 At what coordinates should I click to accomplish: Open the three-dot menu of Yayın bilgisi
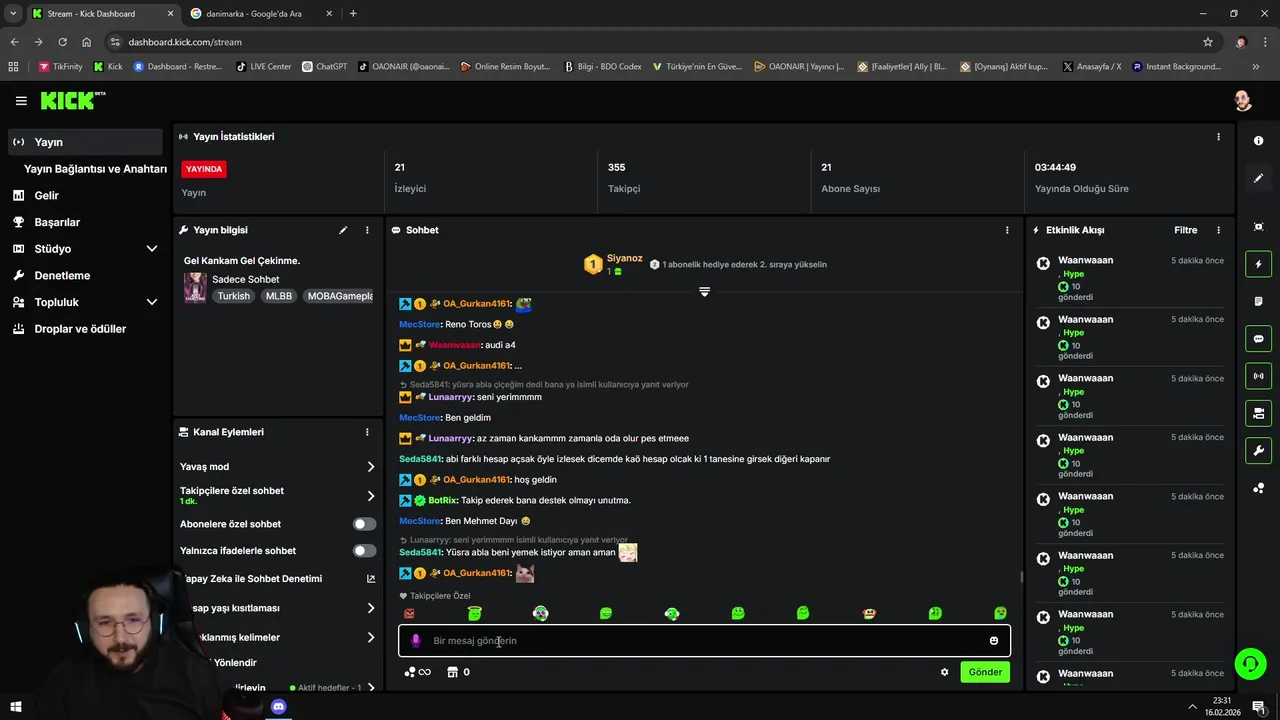(x=367, y=230)
